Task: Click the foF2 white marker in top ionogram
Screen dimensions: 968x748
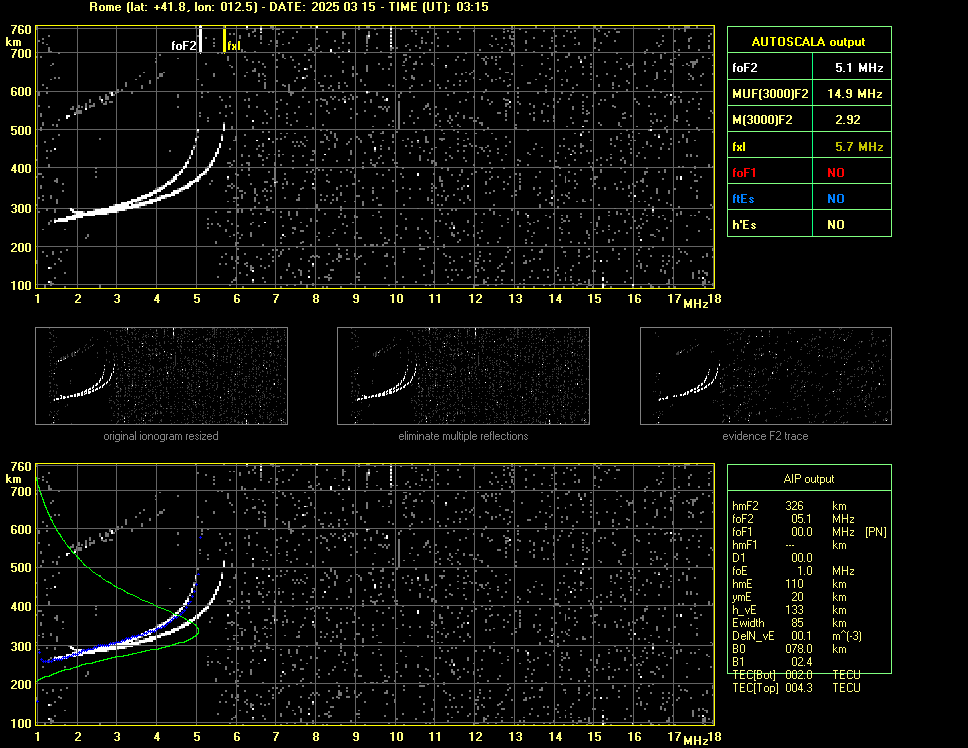Action: [x=200, y=39]
